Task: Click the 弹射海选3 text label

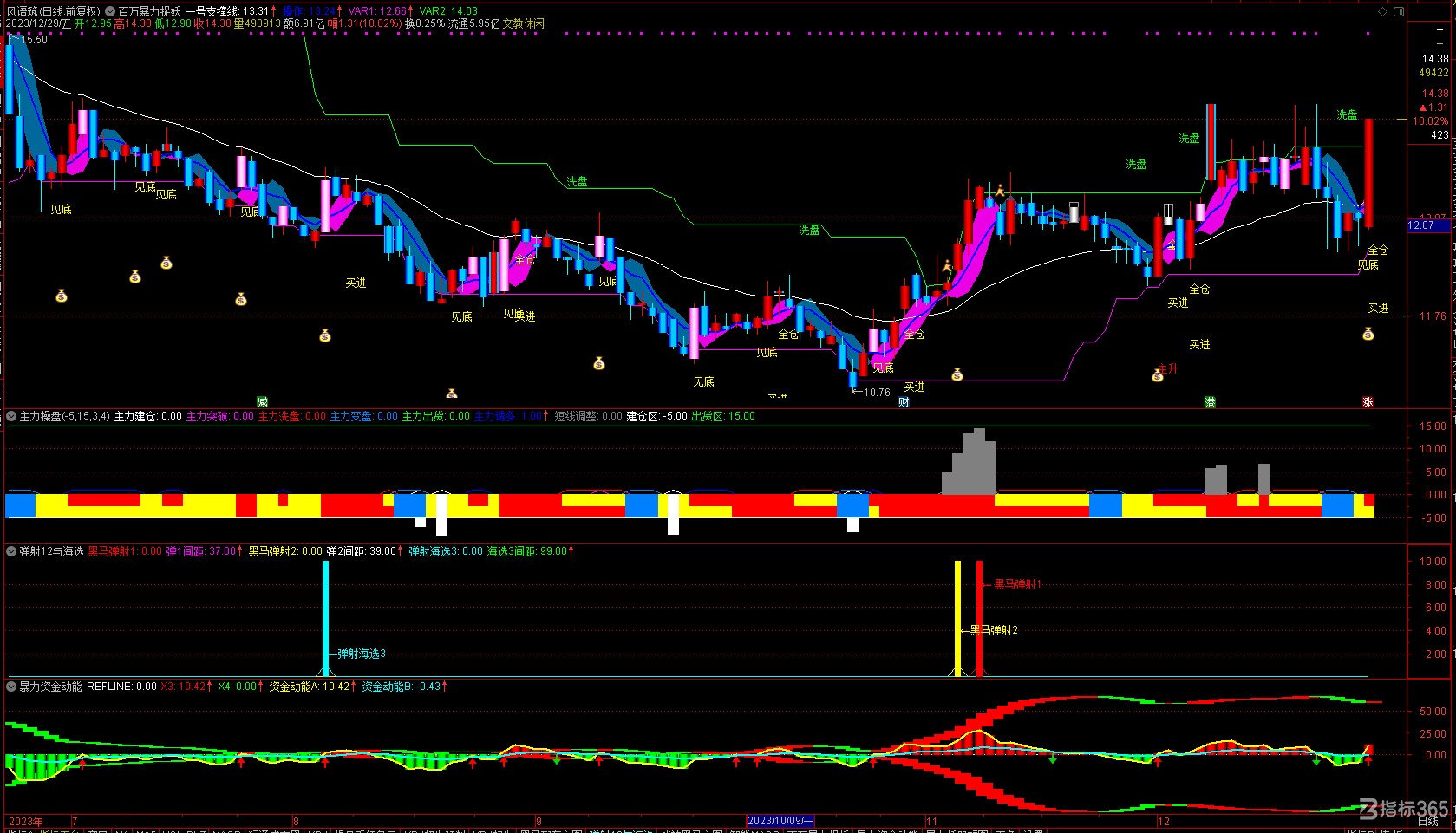Action: [362, 654]
